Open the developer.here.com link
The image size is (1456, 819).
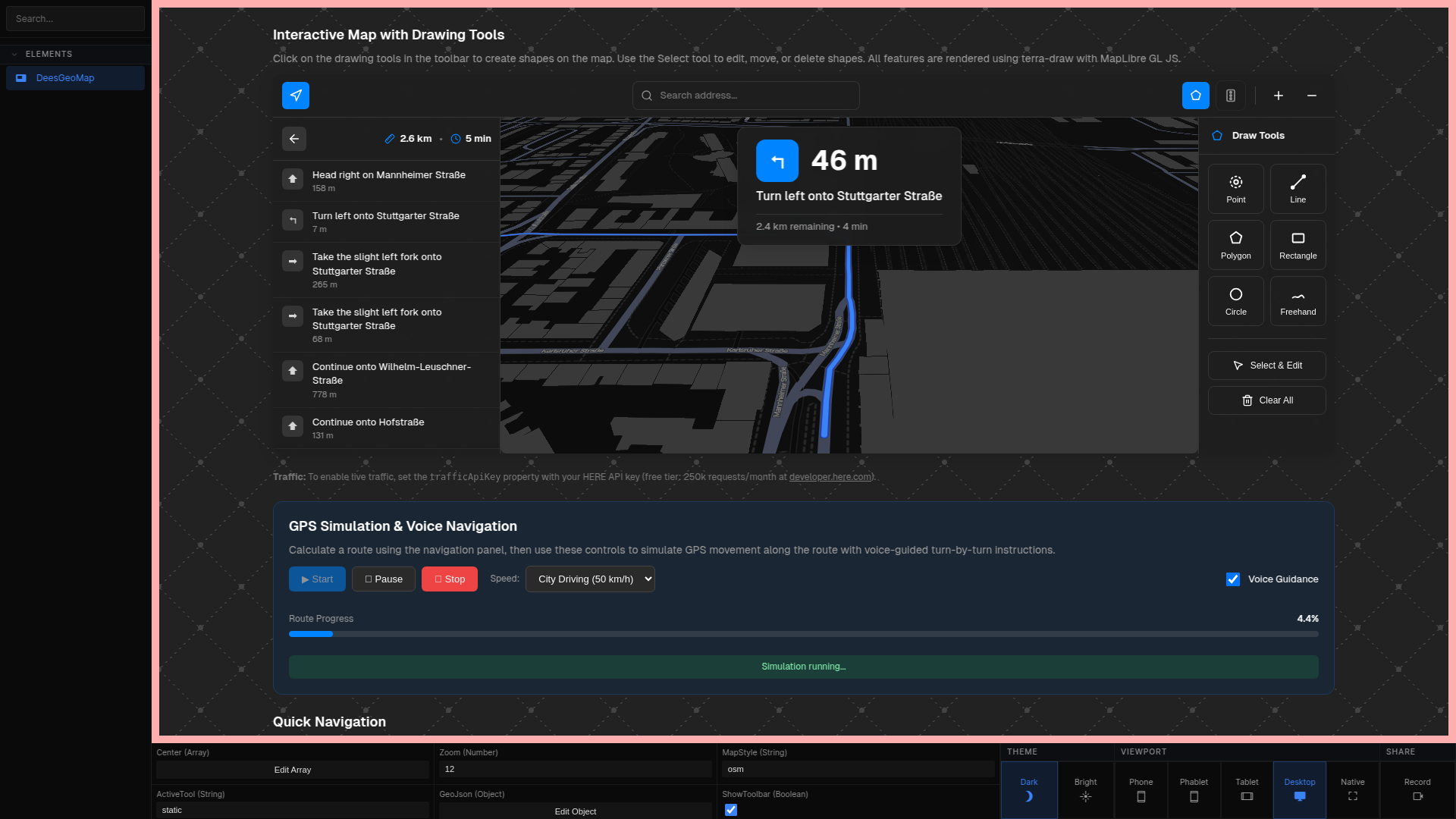point(830,477)
